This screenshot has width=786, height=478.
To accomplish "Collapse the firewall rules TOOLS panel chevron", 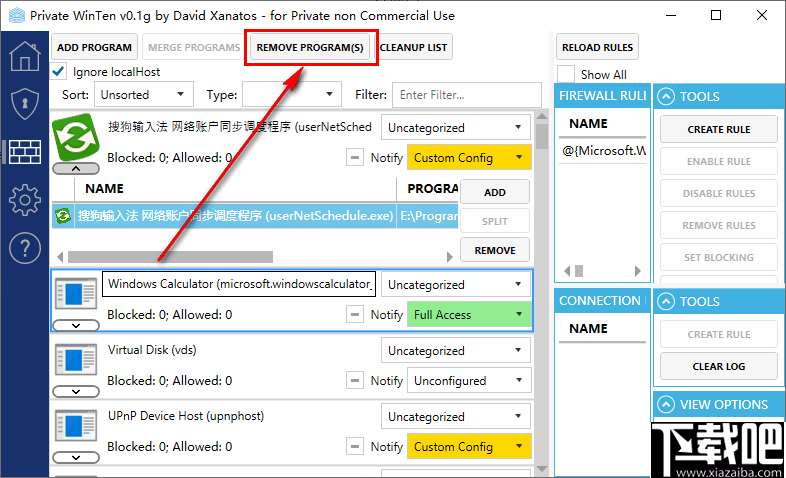I will tap(666, 96).
